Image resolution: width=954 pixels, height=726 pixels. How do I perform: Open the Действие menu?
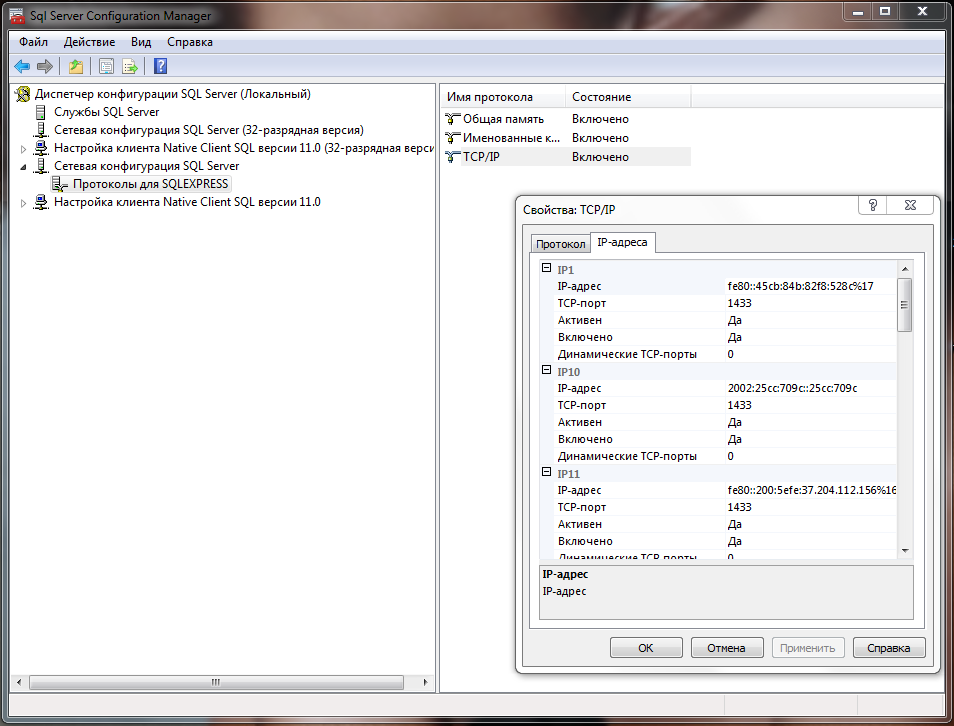89,42
